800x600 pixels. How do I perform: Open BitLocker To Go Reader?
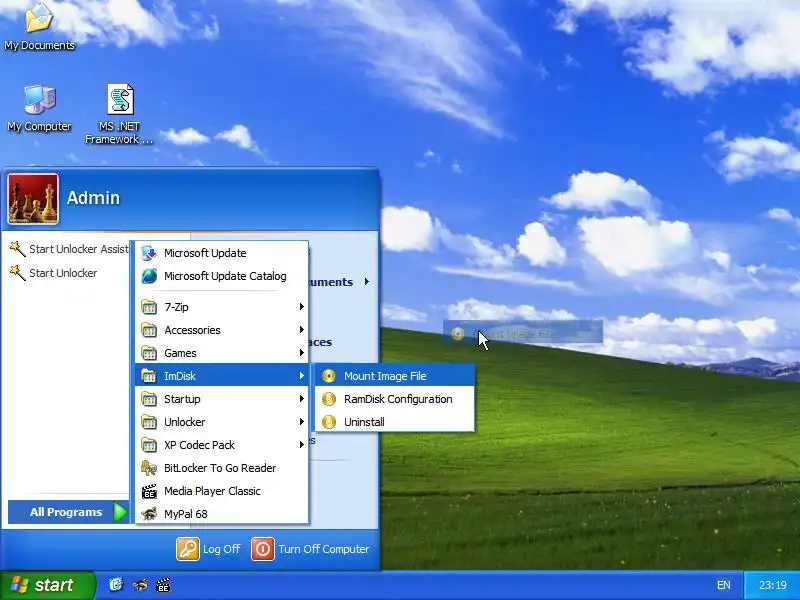[221, 468]
